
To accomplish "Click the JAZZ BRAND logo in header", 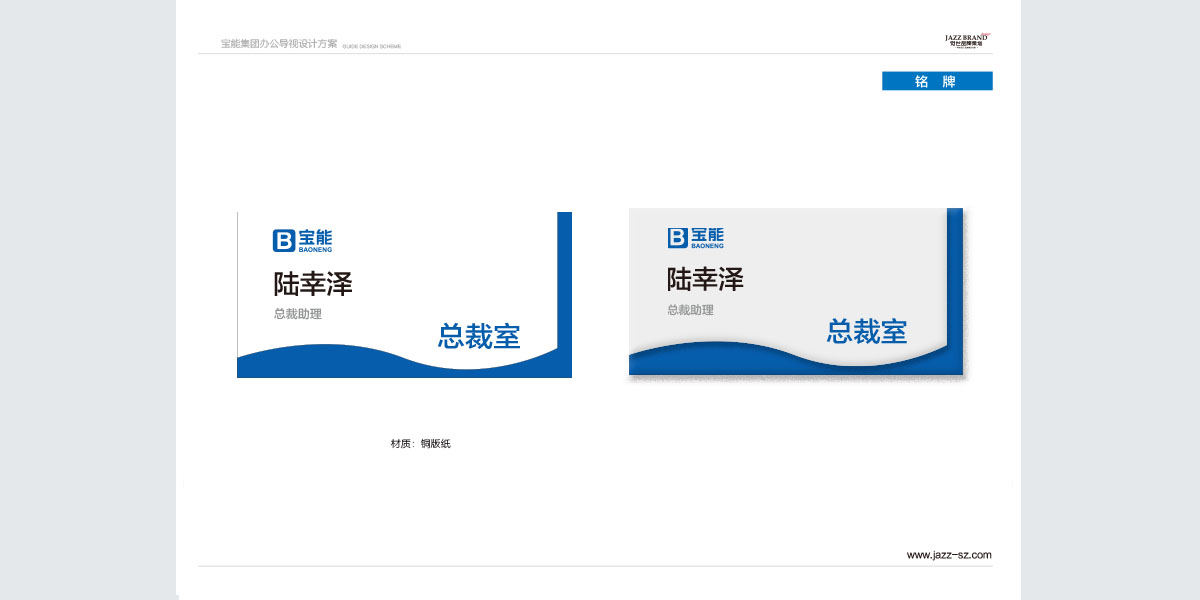I will point(966,40).
